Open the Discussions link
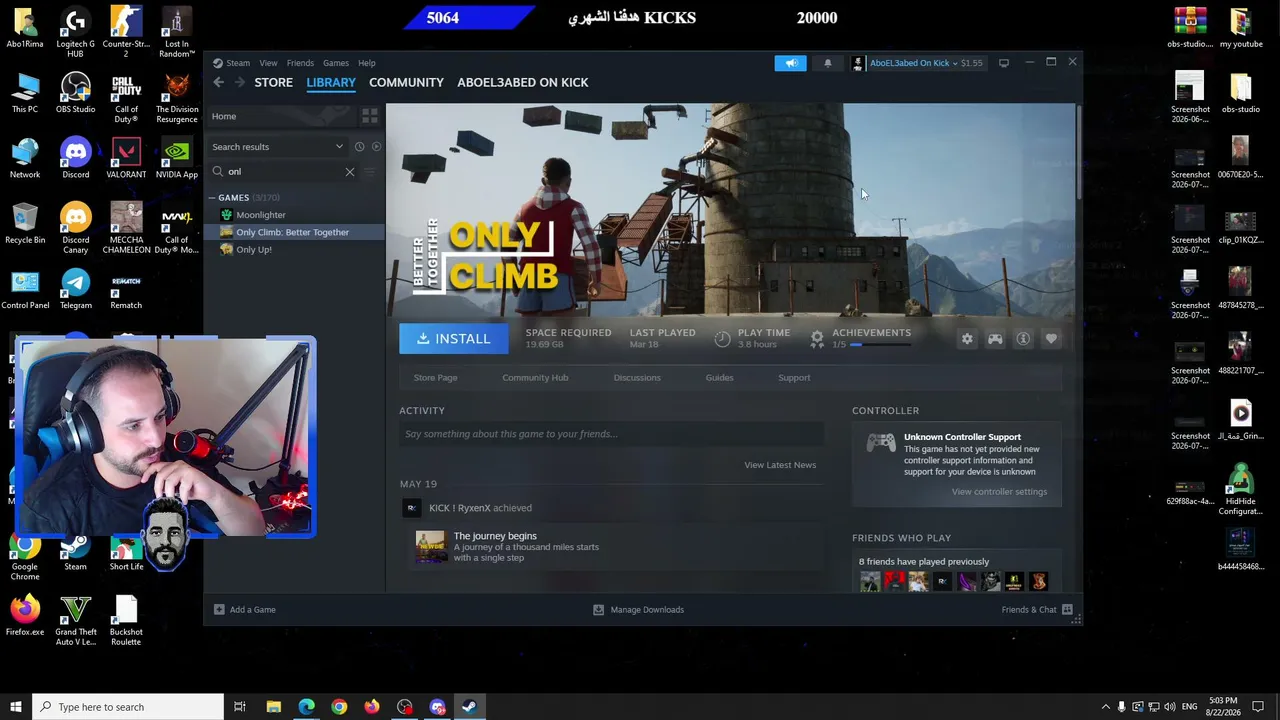The width and height of the screenshot is (1280, 720). (637, 378)
